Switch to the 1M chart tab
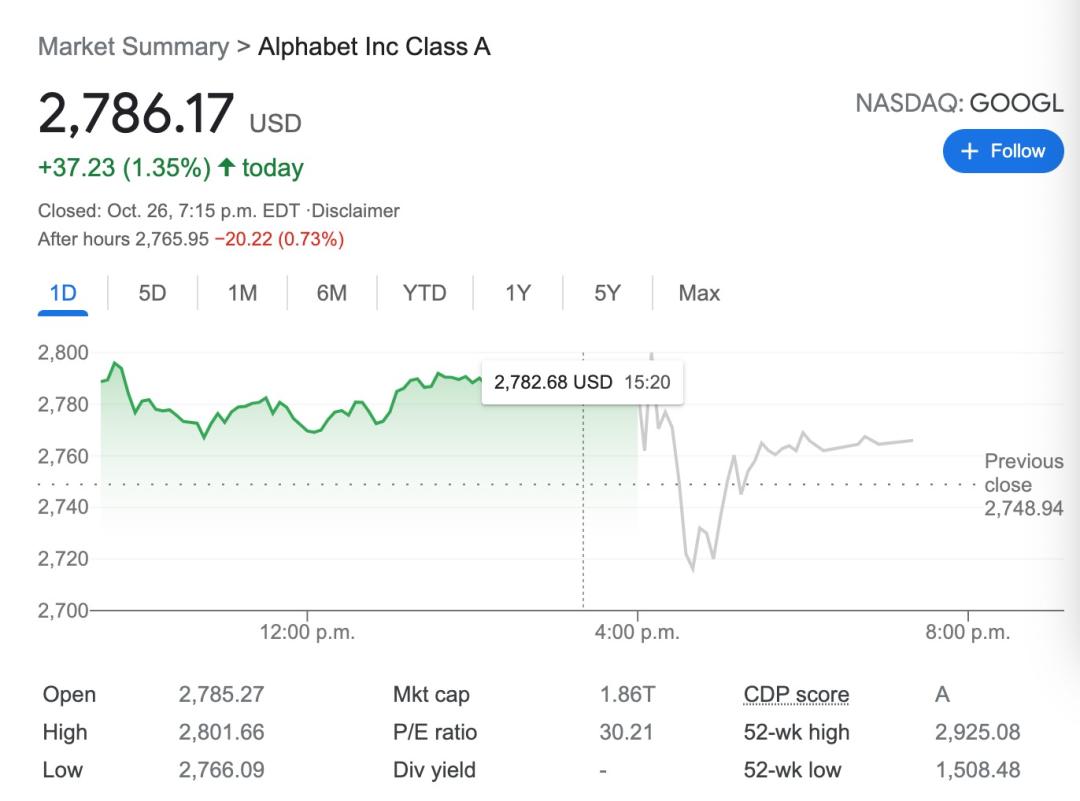 [x=242, y=293]
